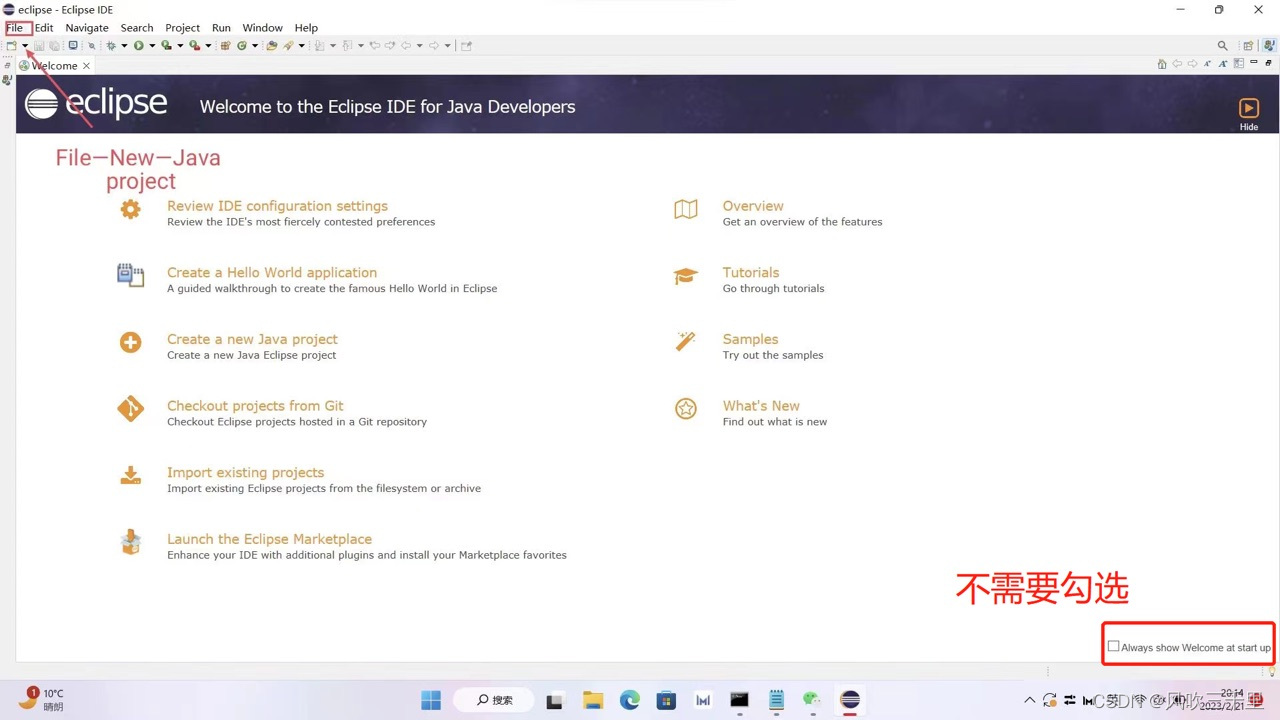
Task: Open the Search menu
Action: [137, 28]
